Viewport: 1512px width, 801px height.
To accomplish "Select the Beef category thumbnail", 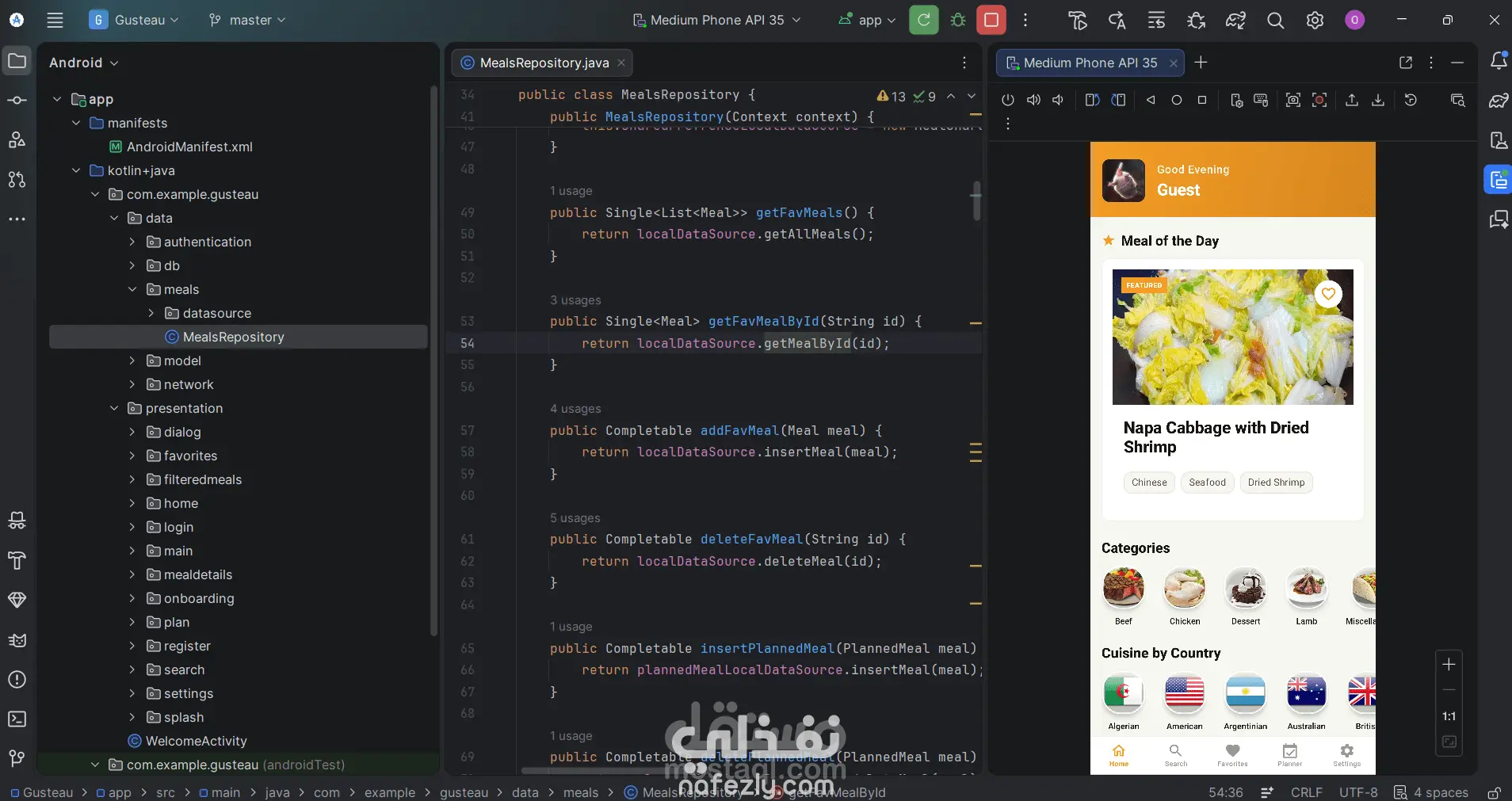I will 1123,588.
